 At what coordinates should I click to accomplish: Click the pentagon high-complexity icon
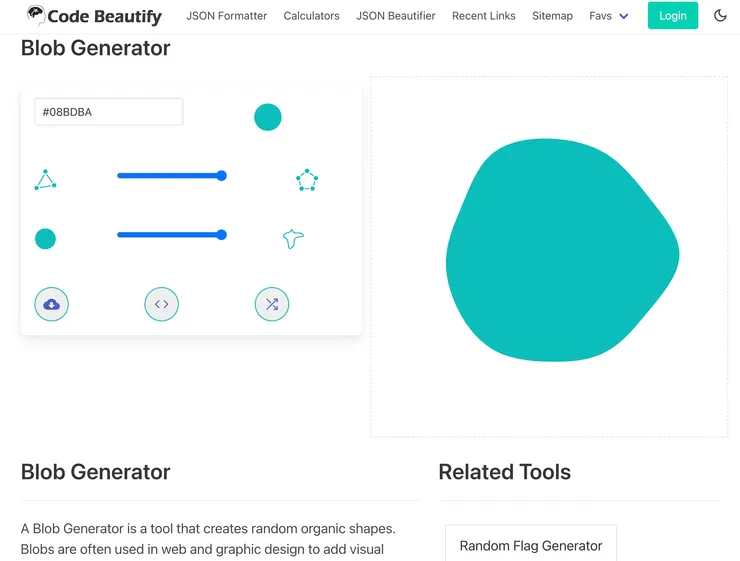(x=307, y=180)
